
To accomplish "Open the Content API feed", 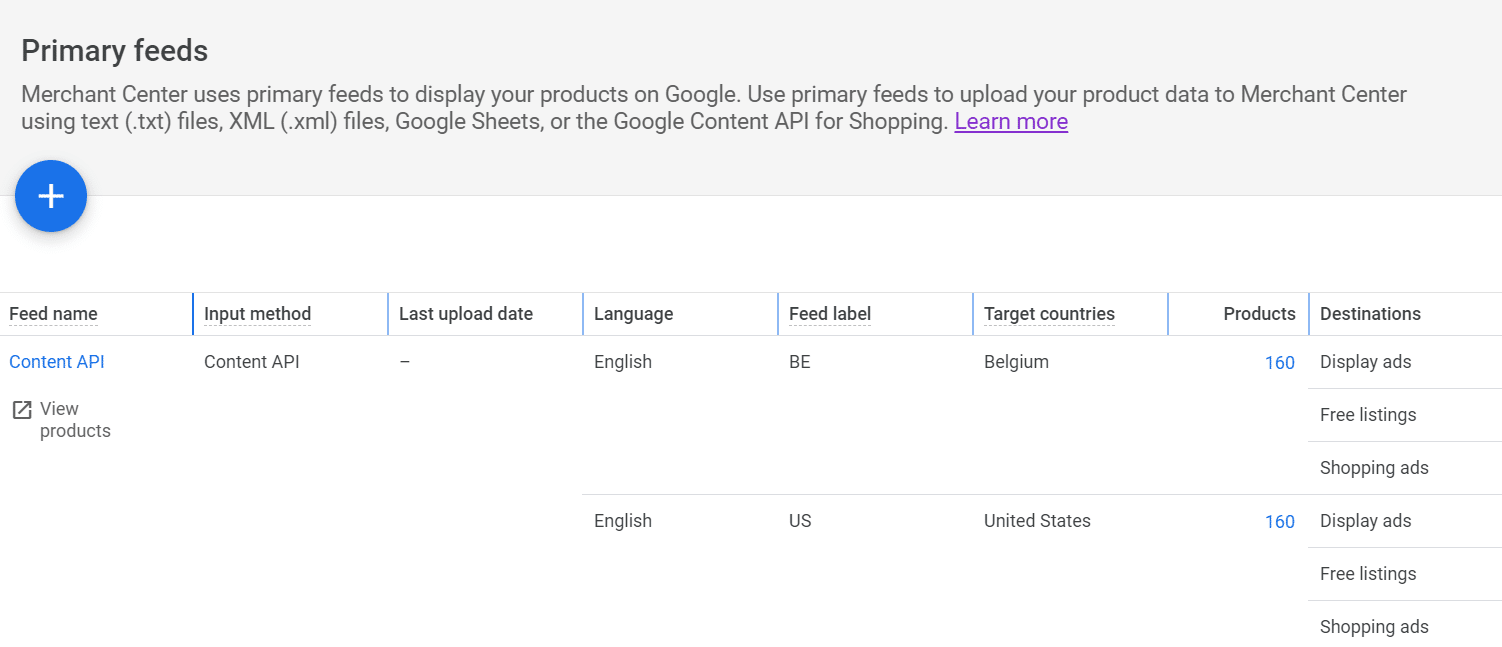I will [56, 361].
